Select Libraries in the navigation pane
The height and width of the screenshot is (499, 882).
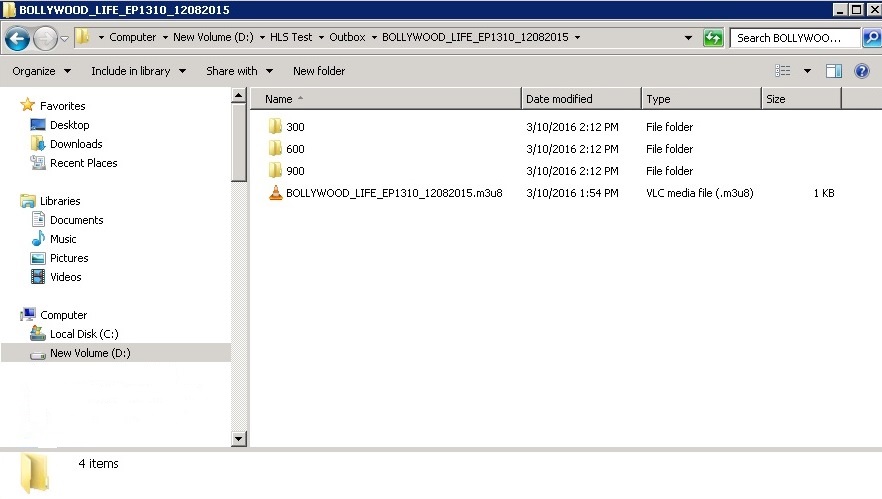[x=60, y=201]
